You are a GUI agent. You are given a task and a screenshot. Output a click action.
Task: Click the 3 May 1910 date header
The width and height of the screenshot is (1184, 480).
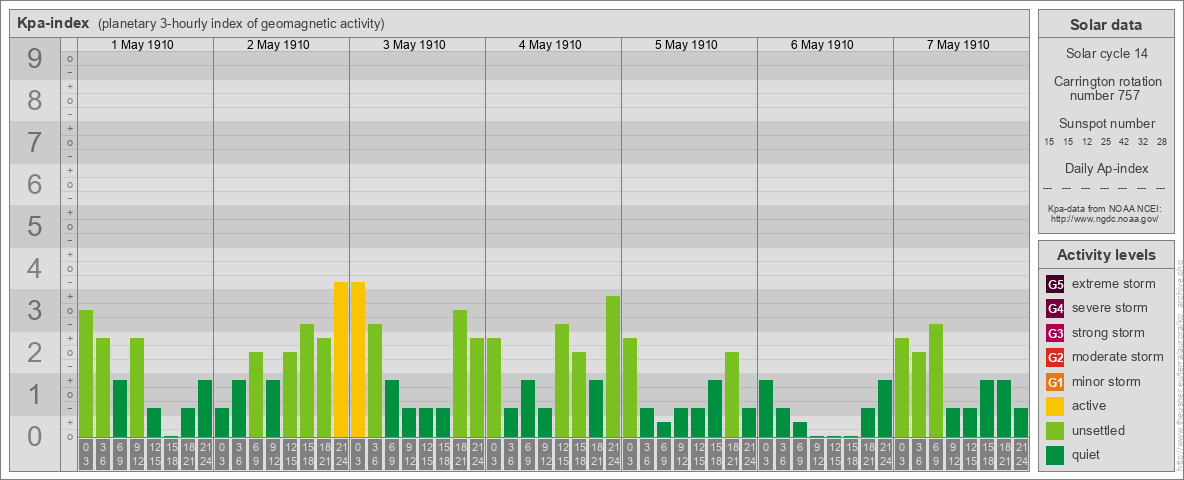pos(414,45)
